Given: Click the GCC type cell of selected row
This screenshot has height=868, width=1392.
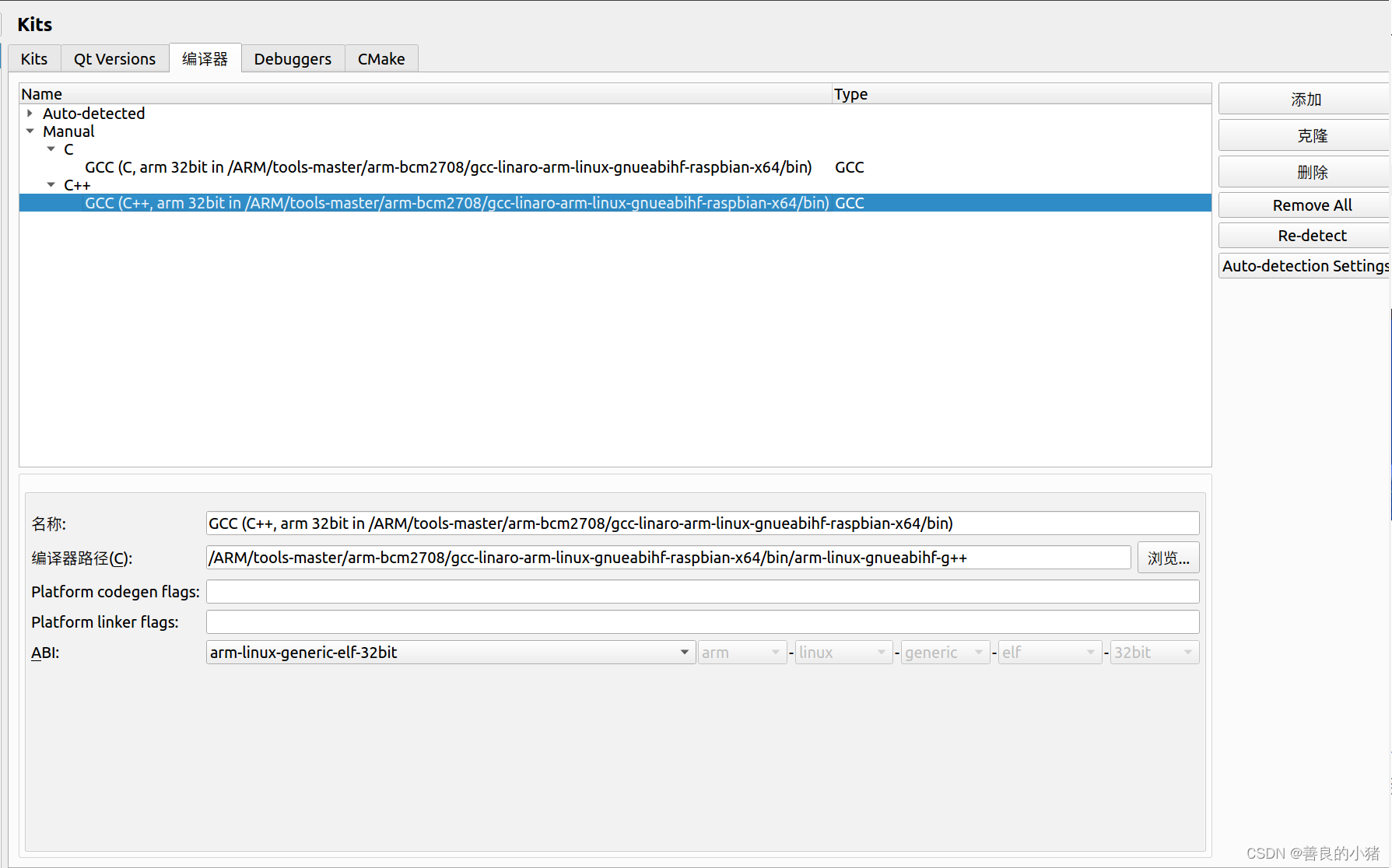Looking at the screenshot, I should (850, 203).
